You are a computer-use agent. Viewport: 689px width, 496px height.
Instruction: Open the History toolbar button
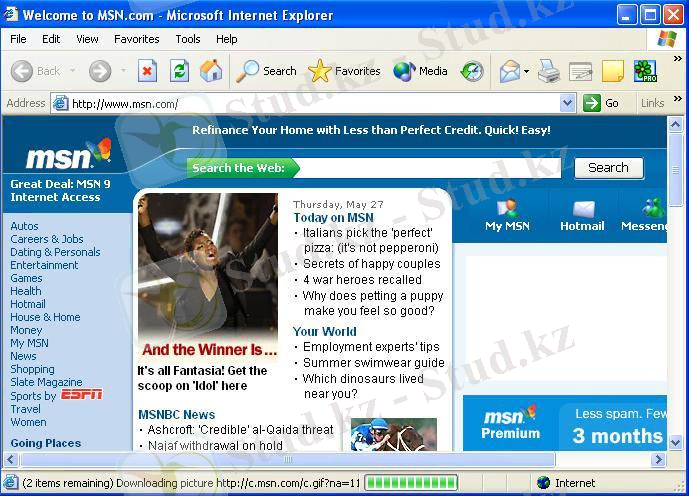[472, 71]
